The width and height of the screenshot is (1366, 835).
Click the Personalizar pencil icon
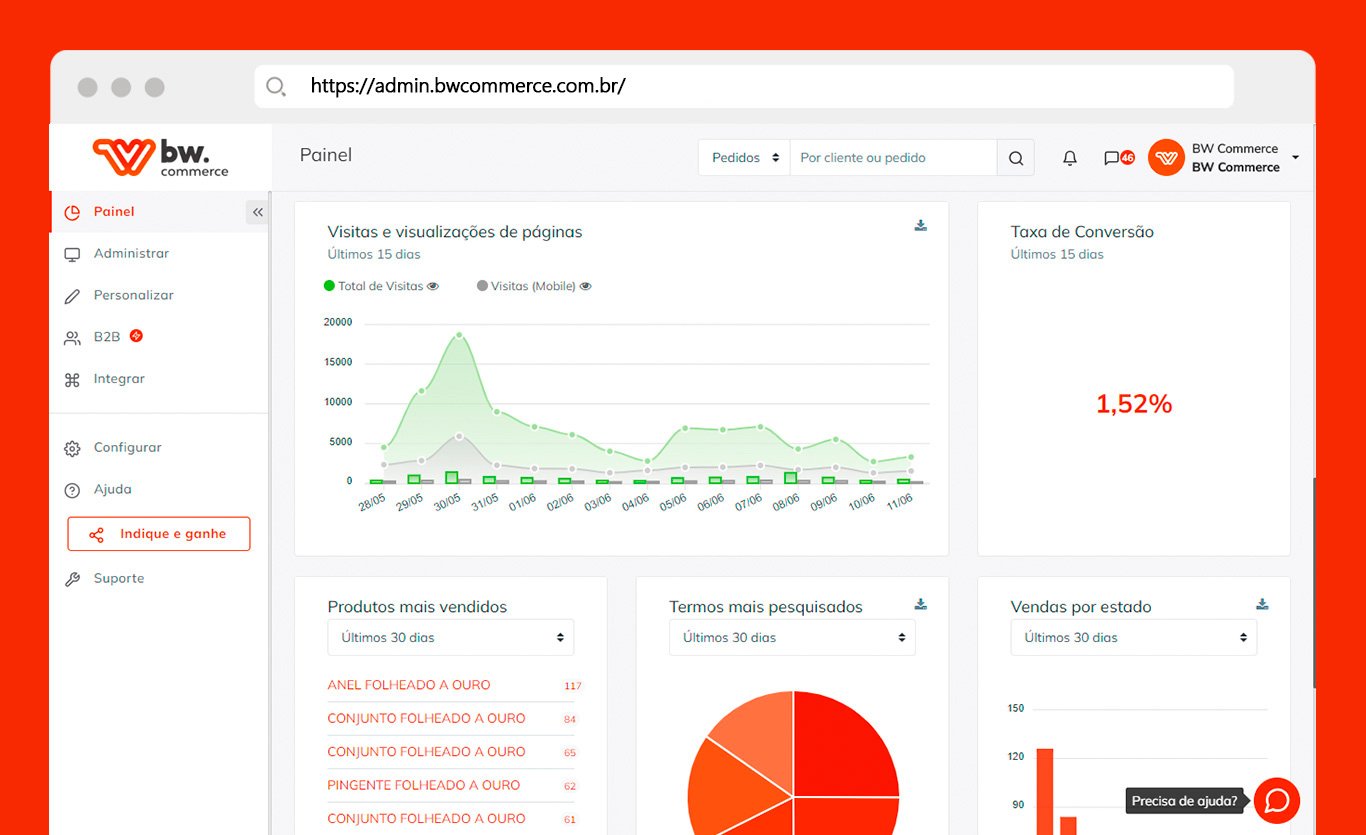click(x=72, y=296)
